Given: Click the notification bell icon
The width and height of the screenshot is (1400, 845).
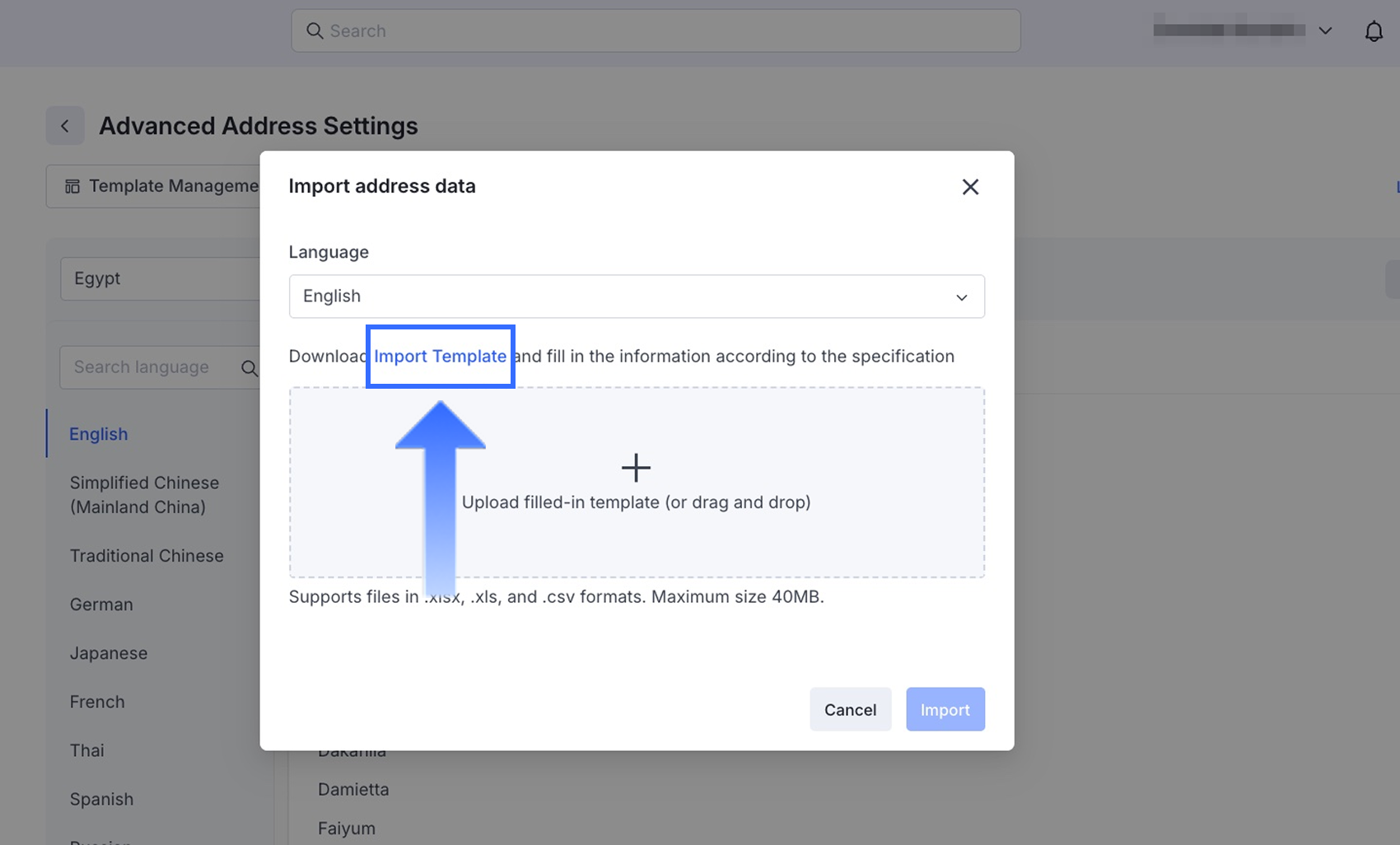Looking at the screenshot, I should [x=1374, y=31].
